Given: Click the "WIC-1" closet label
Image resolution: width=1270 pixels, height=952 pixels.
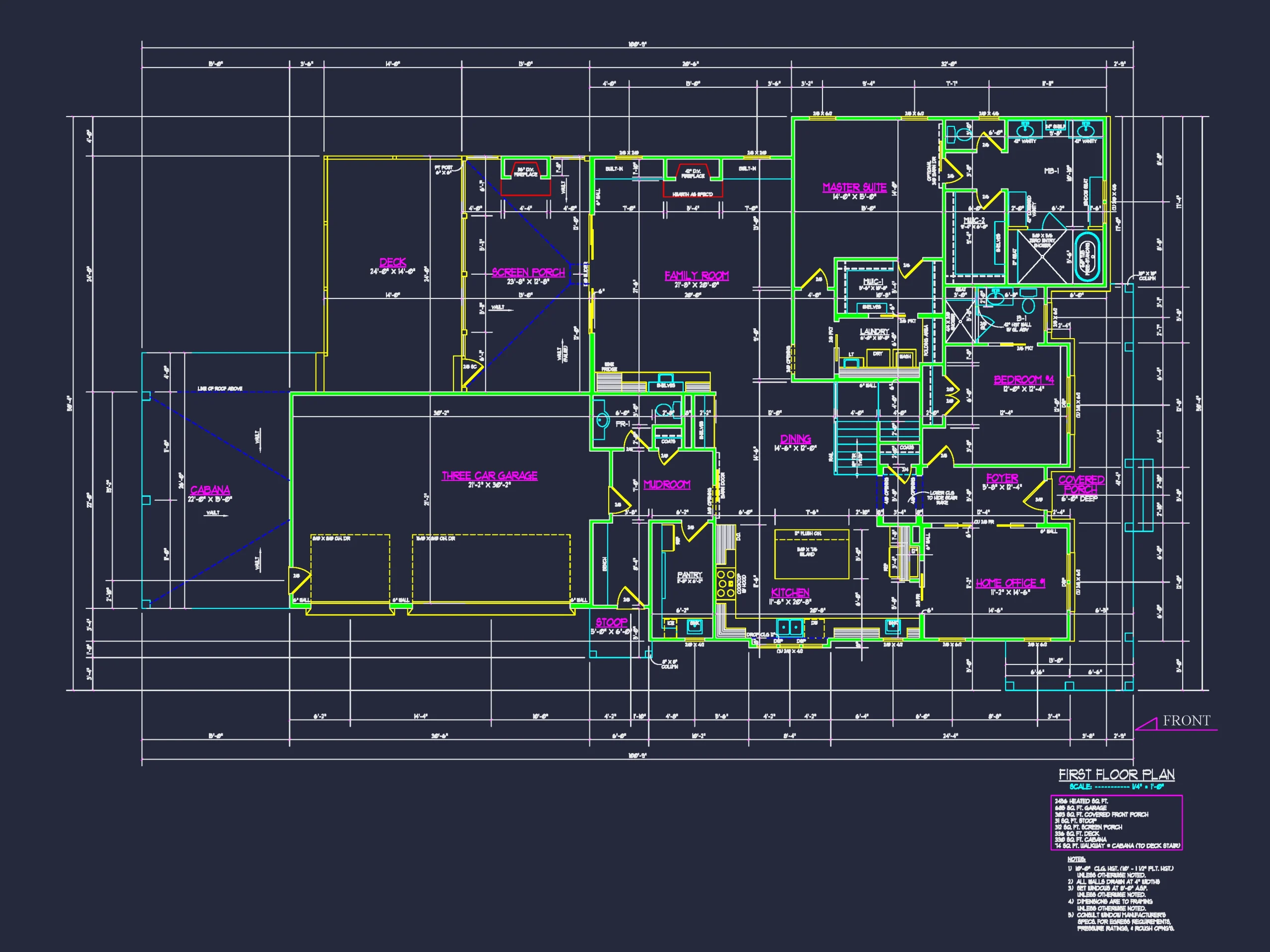Looking at the screenshot, I should (873, 281).
